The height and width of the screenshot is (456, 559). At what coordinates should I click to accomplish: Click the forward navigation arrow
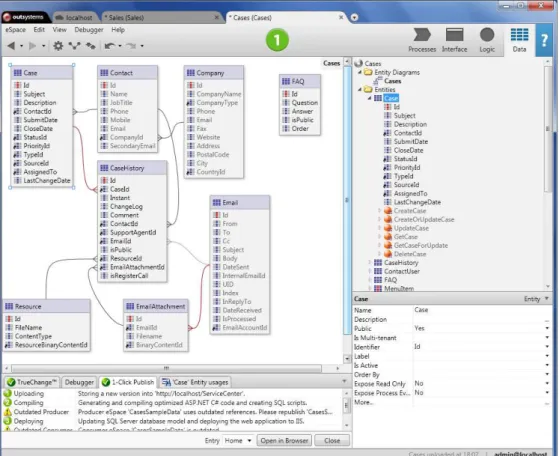[x=32, y=46]
